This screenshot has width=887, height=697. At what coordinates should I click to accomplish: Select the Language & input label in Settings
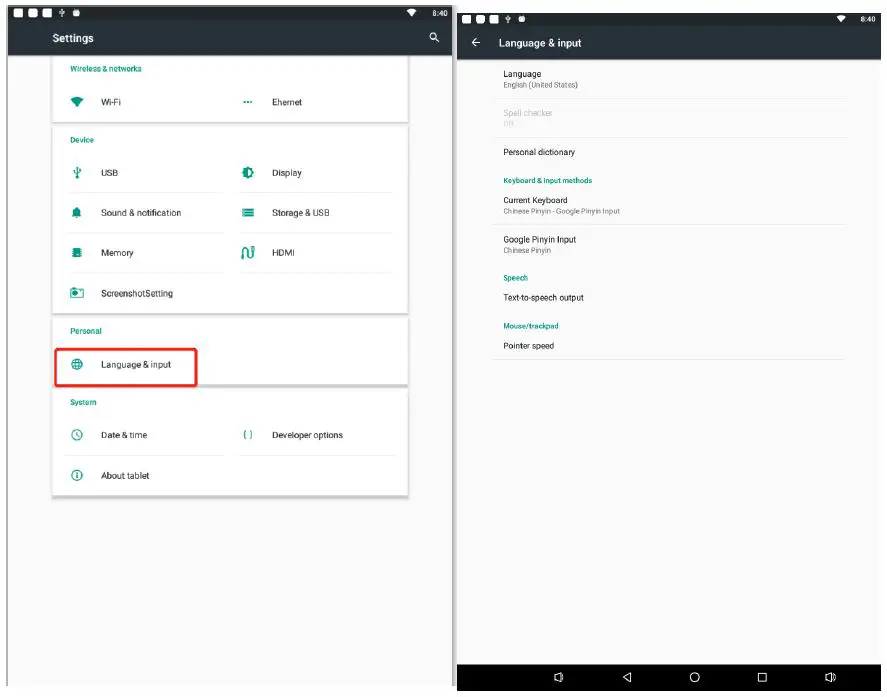[136, 364]
